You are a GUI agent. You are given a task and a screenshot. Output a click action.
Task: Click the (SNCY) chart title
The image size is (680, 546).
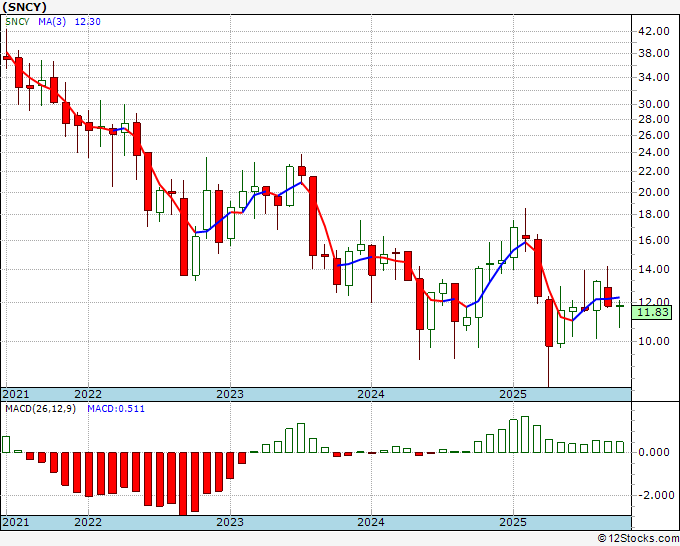tap(24, 7)
